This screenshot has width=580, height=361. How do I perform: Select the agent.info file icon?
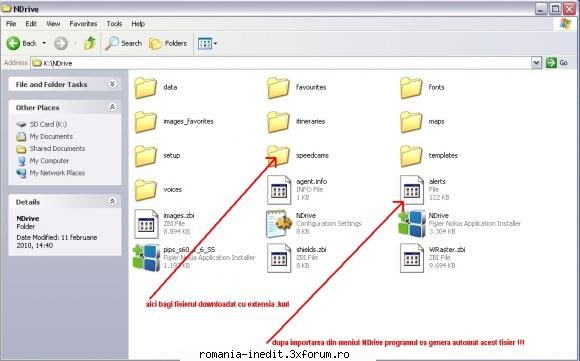(x=279, y=190)
